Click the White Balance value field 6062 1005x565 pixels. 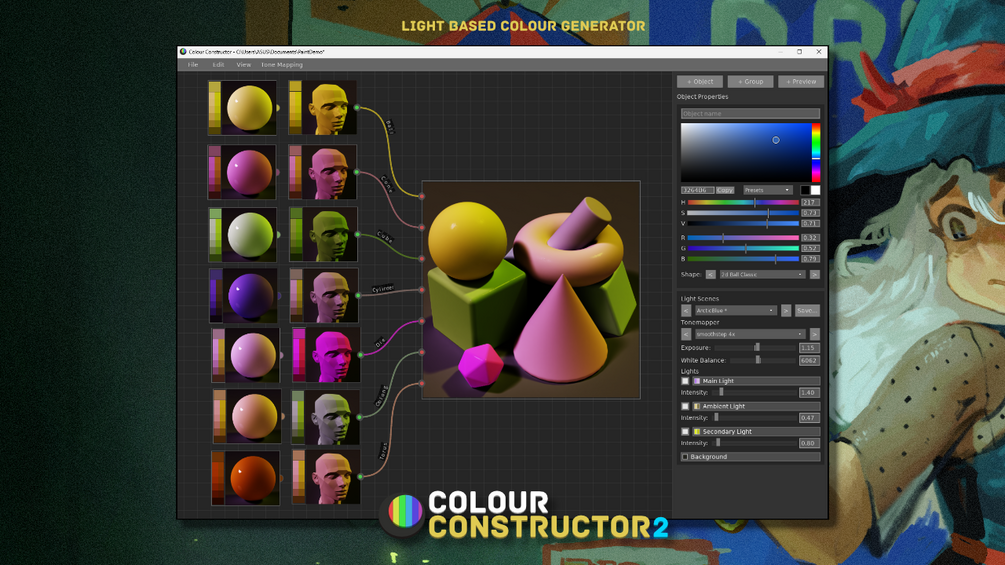click(809, 361)
